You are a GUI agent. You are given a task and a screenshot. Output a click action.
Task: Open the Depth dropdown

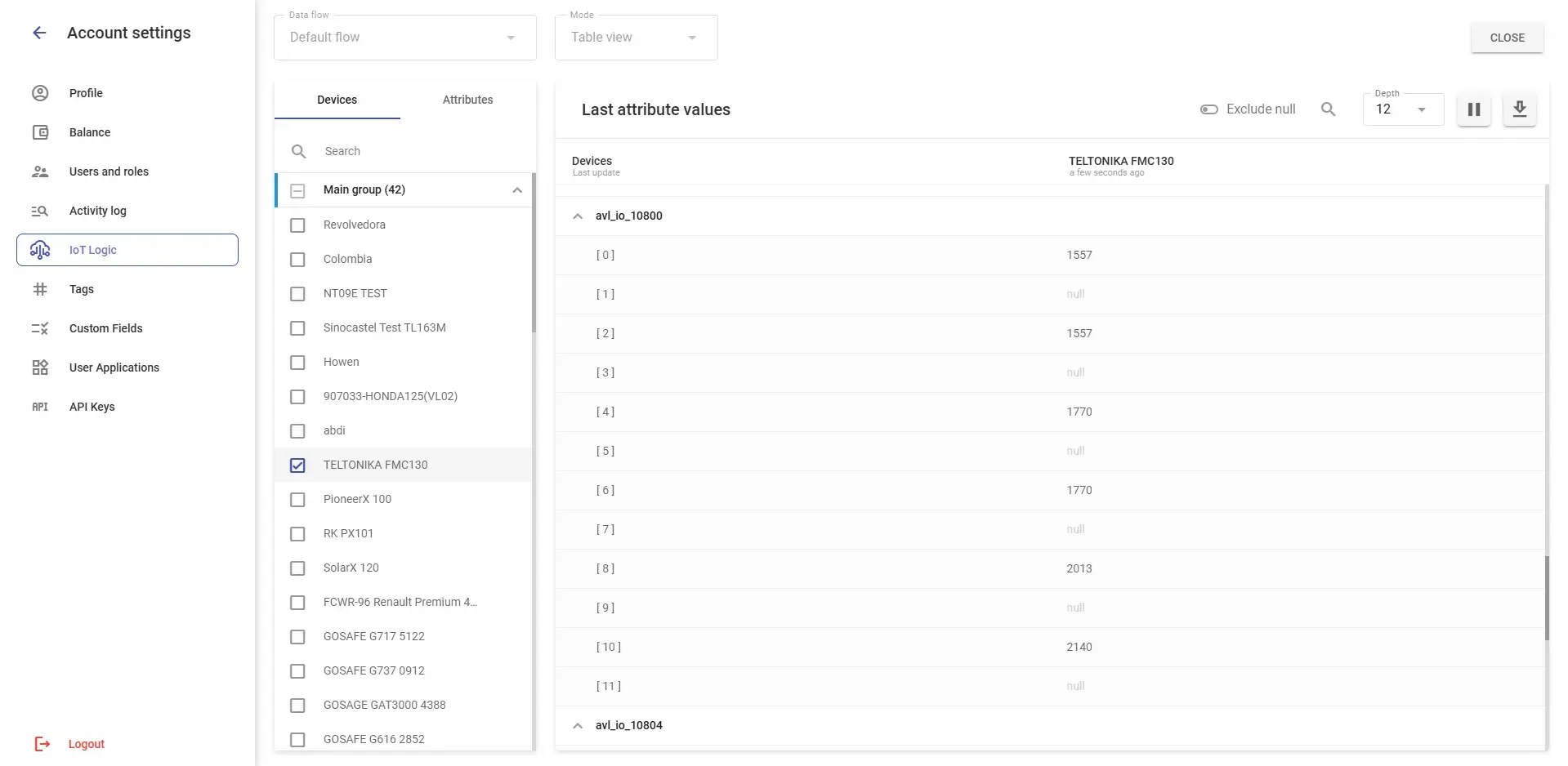(x=1402, y=109)
